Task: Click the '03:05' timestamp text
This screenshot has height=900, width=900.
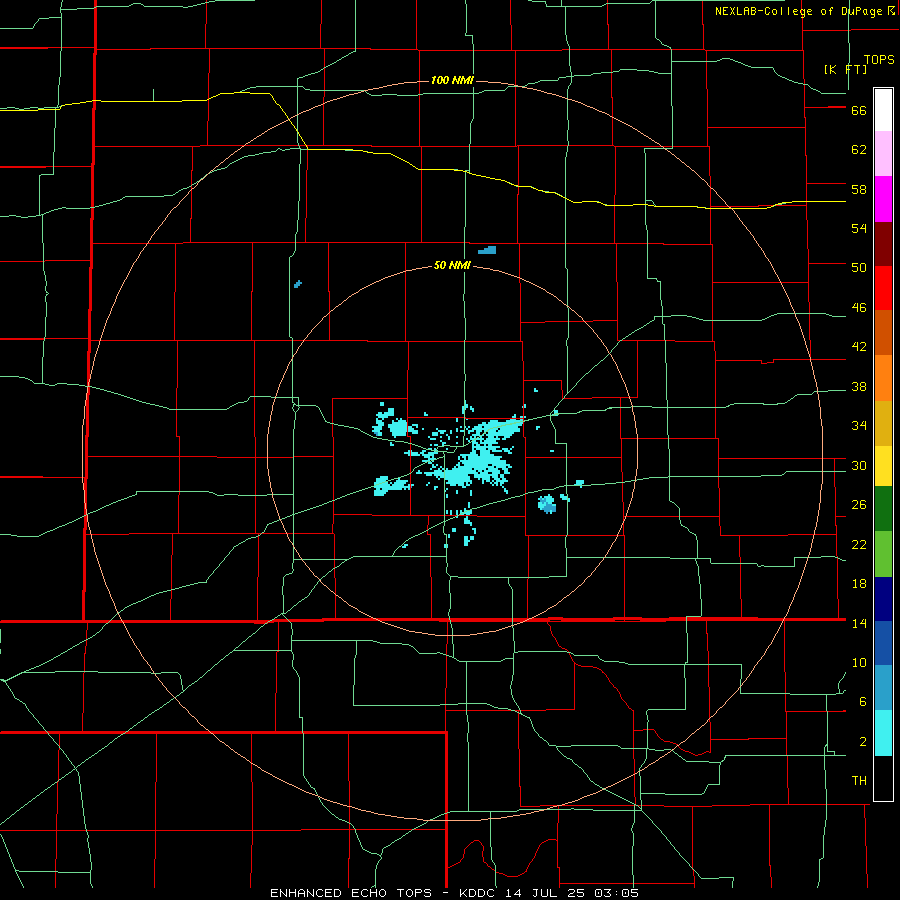Action: click(x=619, y=893)
